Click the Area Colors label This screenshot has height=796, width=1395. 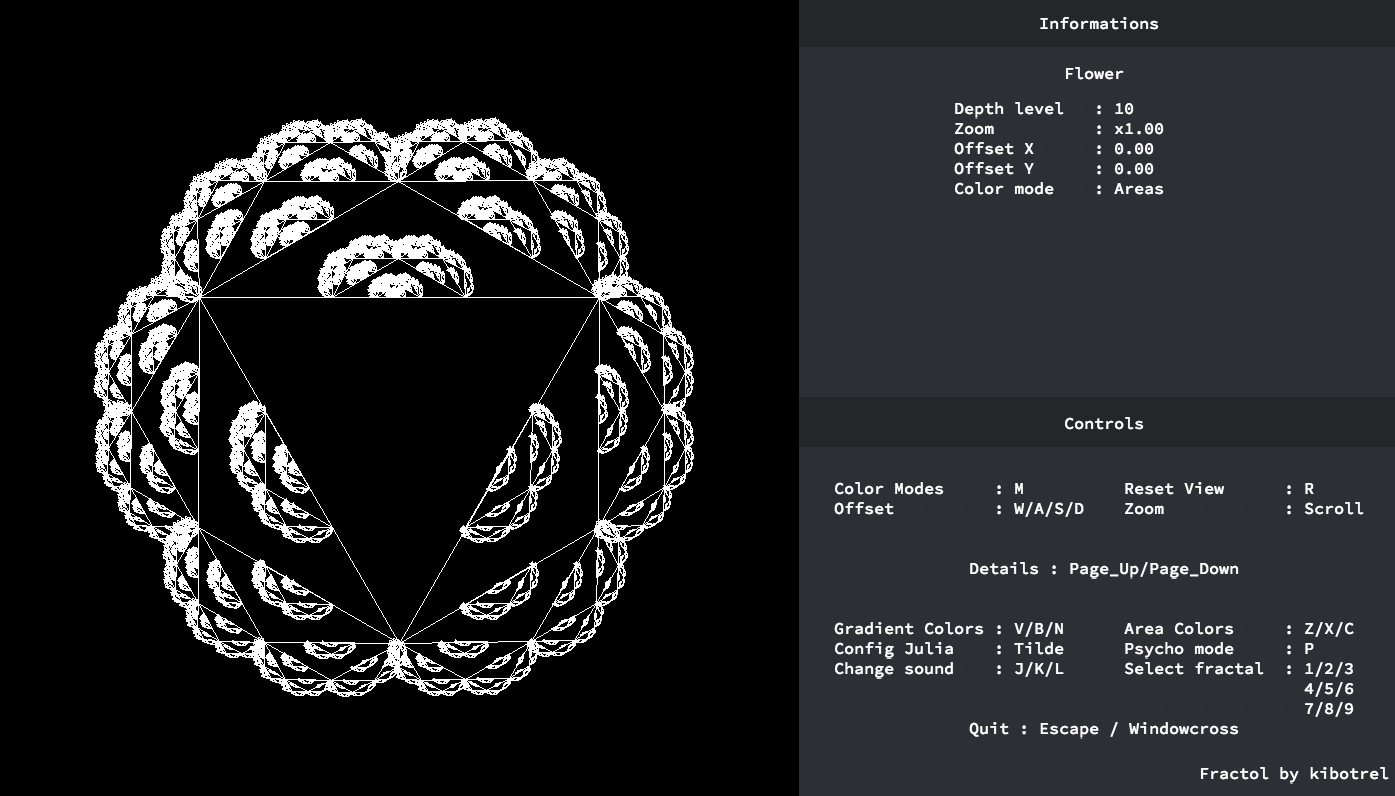[1179, 628]
